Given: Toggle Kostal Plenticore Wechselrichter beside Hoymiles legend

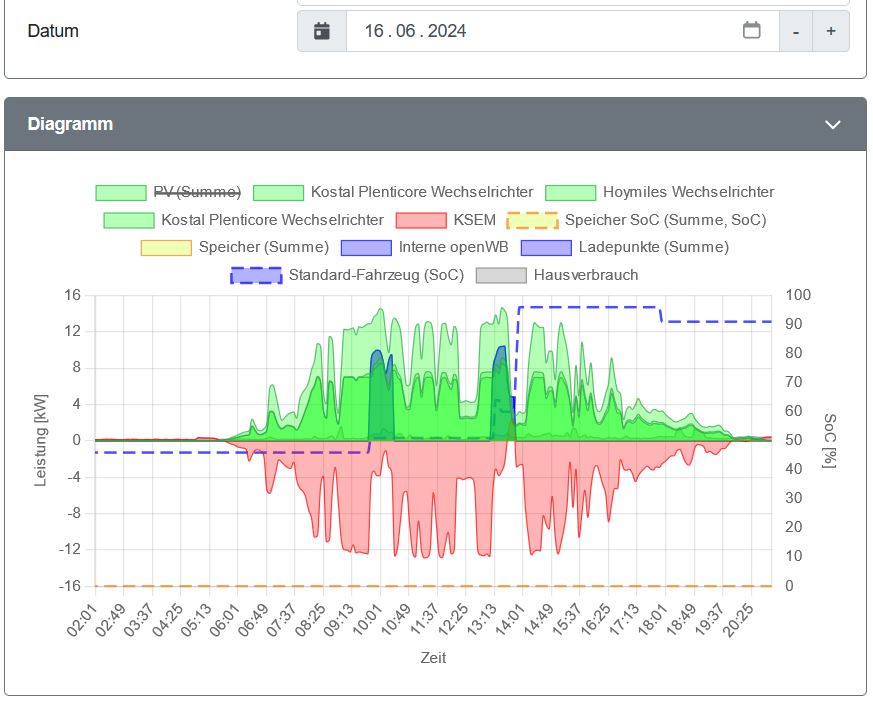Looking at the screenshot, I should (x=393, y=192).
